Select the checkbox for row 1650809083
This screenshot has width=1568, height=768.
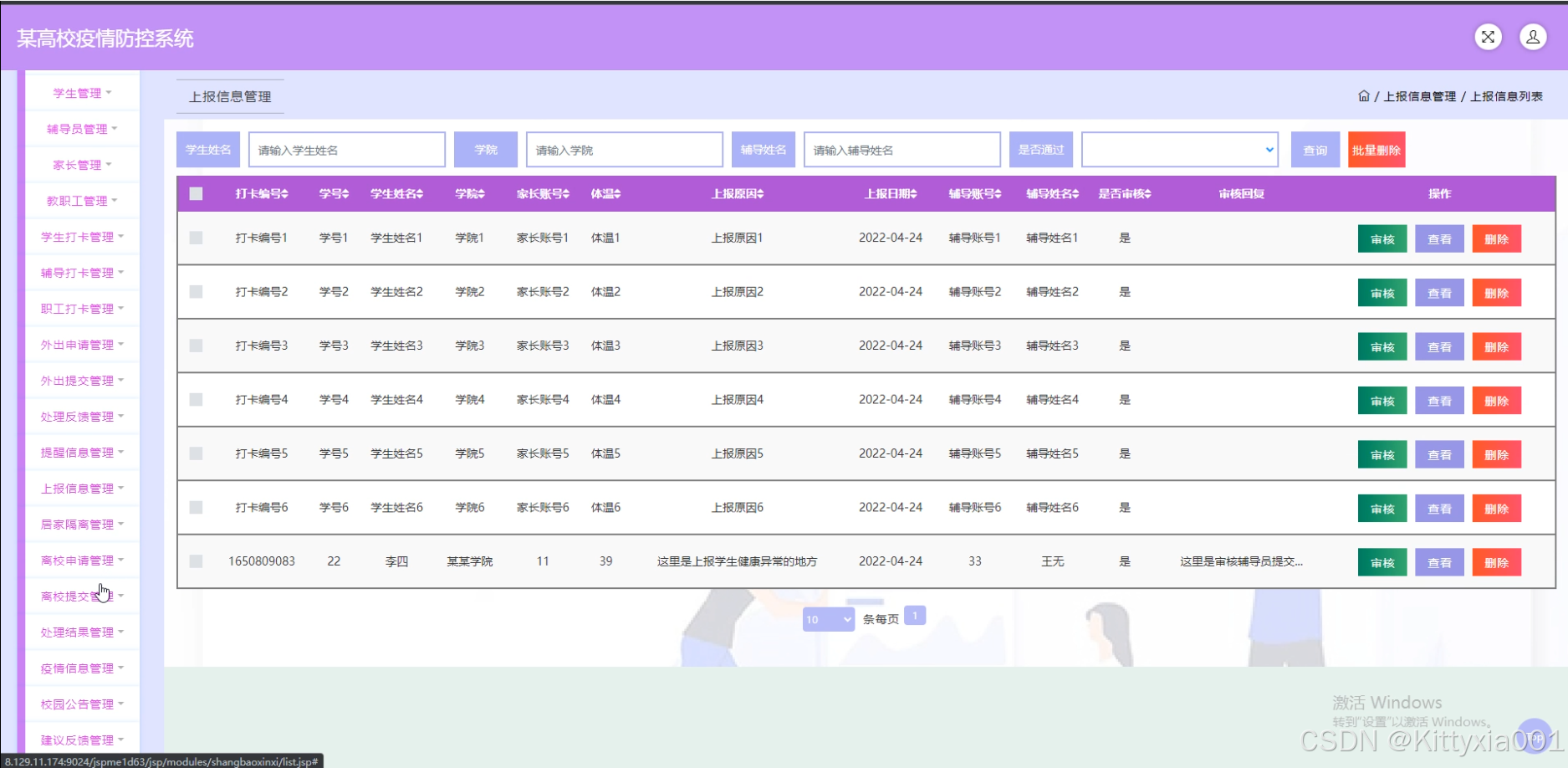point(196,561)
